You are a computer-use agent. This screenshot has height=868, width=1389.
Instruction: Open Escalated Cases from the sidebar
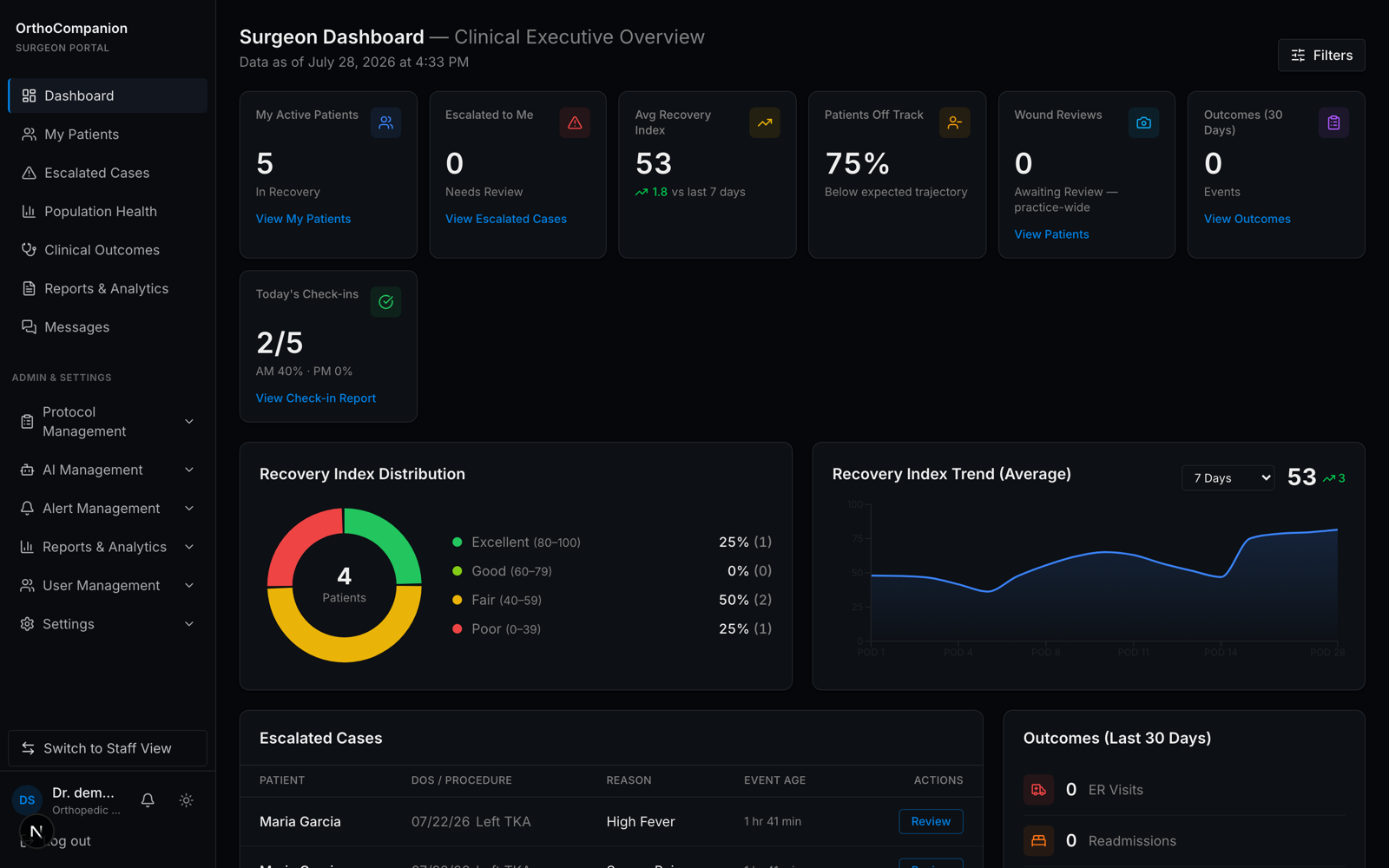108,173
